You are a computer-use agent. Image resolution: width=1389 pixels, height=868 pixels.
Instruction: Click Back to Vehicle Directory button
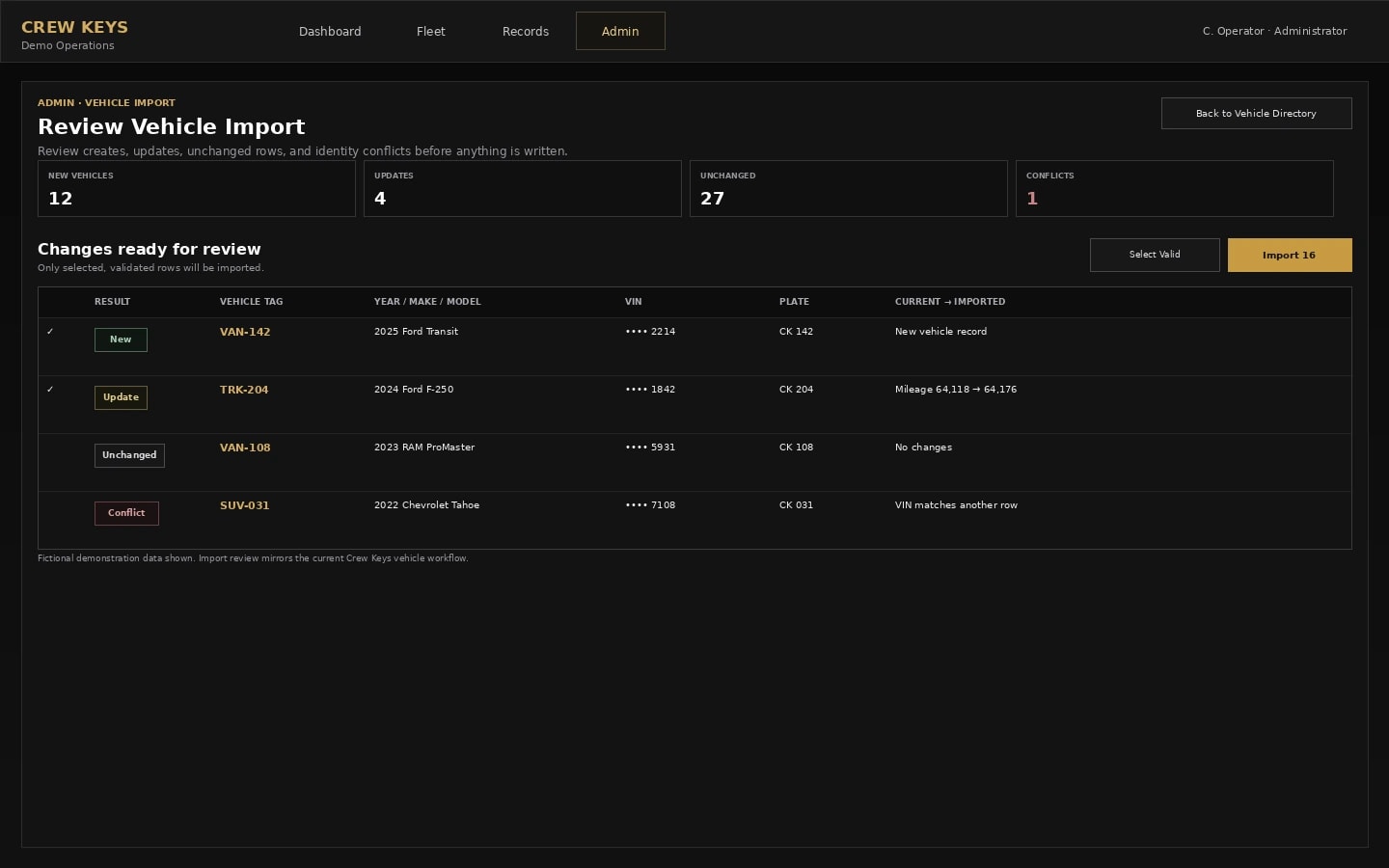tap(1256, 113)
